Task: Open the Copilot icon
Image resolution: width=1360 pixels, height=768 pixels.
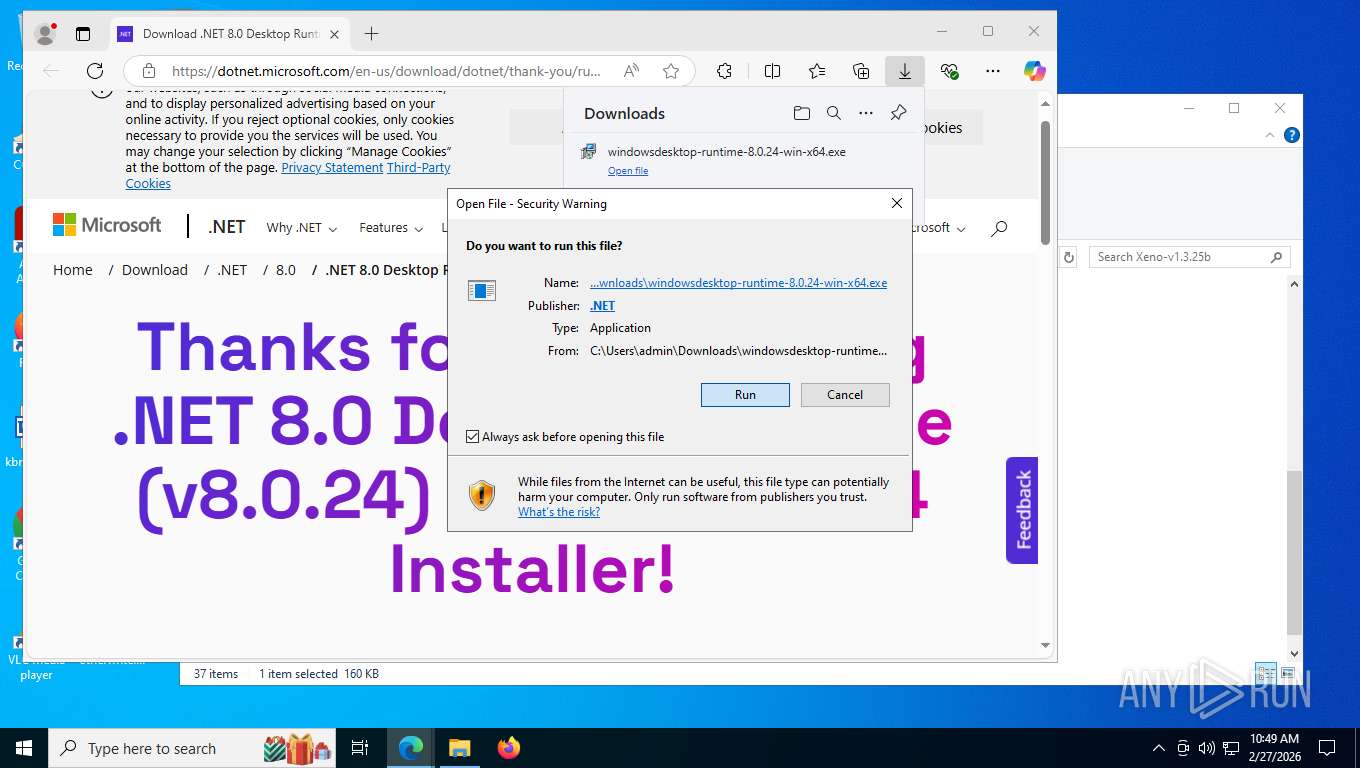Action: point(1035,71)
